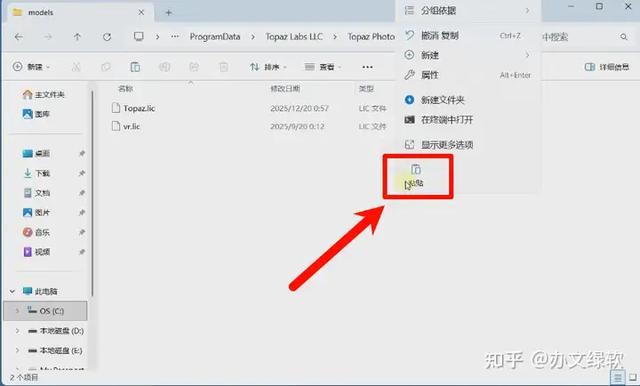This screenshot has height=386, width=640.
Task: Refresh the current folder view
Action: 107,37
